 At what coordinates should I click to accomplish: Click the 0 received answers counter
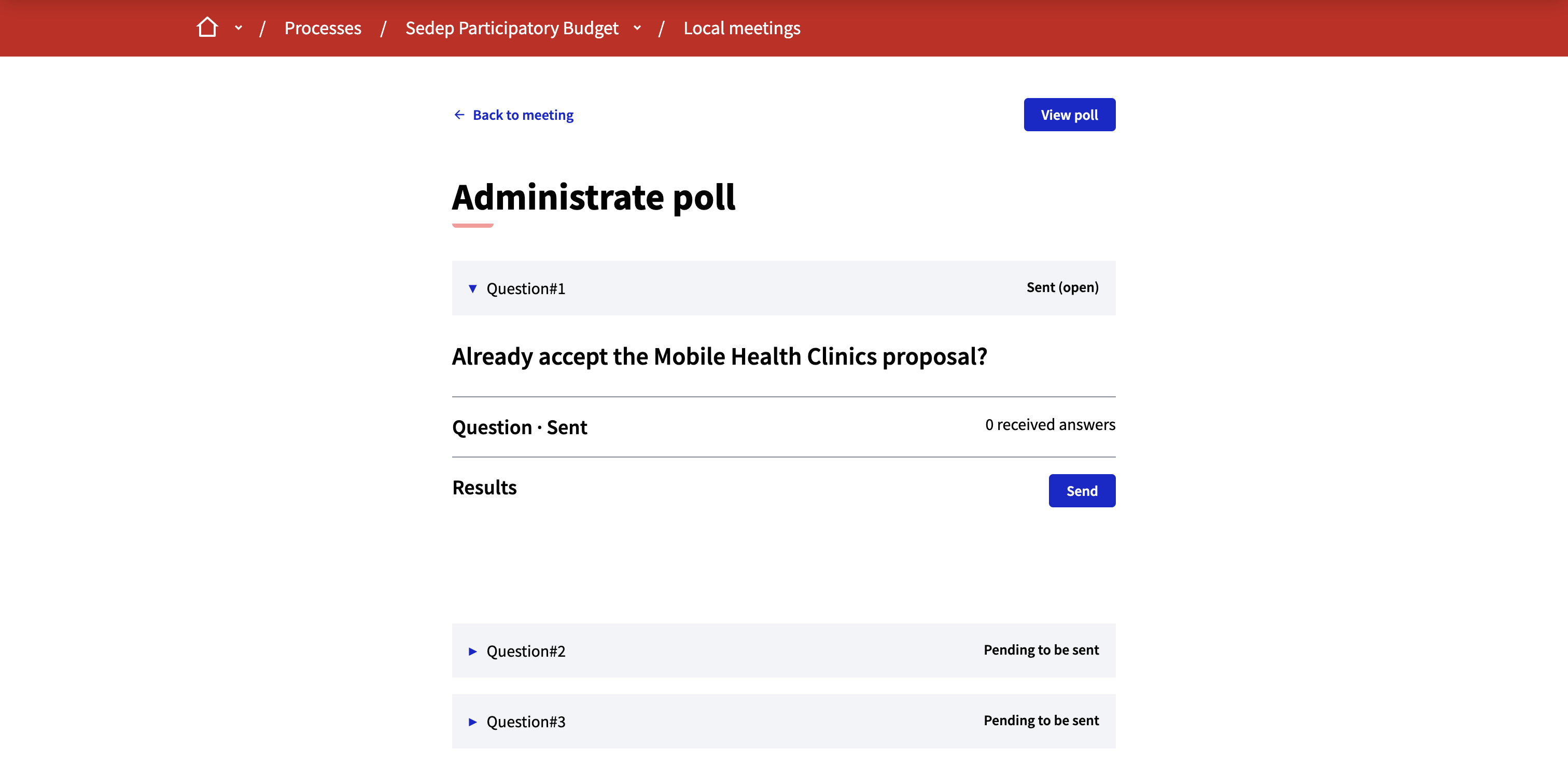1050,425
